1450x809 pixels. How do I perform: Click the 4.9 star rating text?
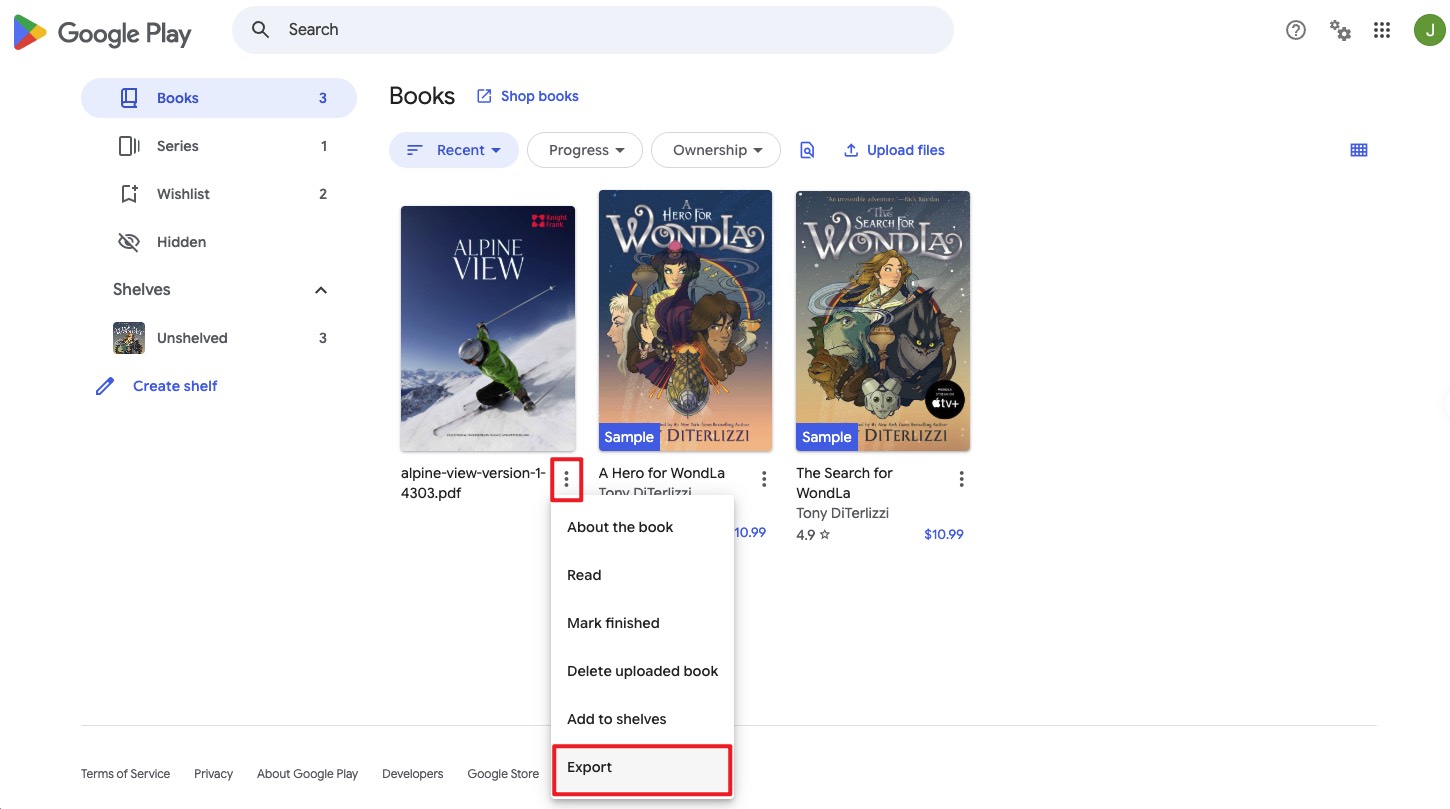pos(813,535)
